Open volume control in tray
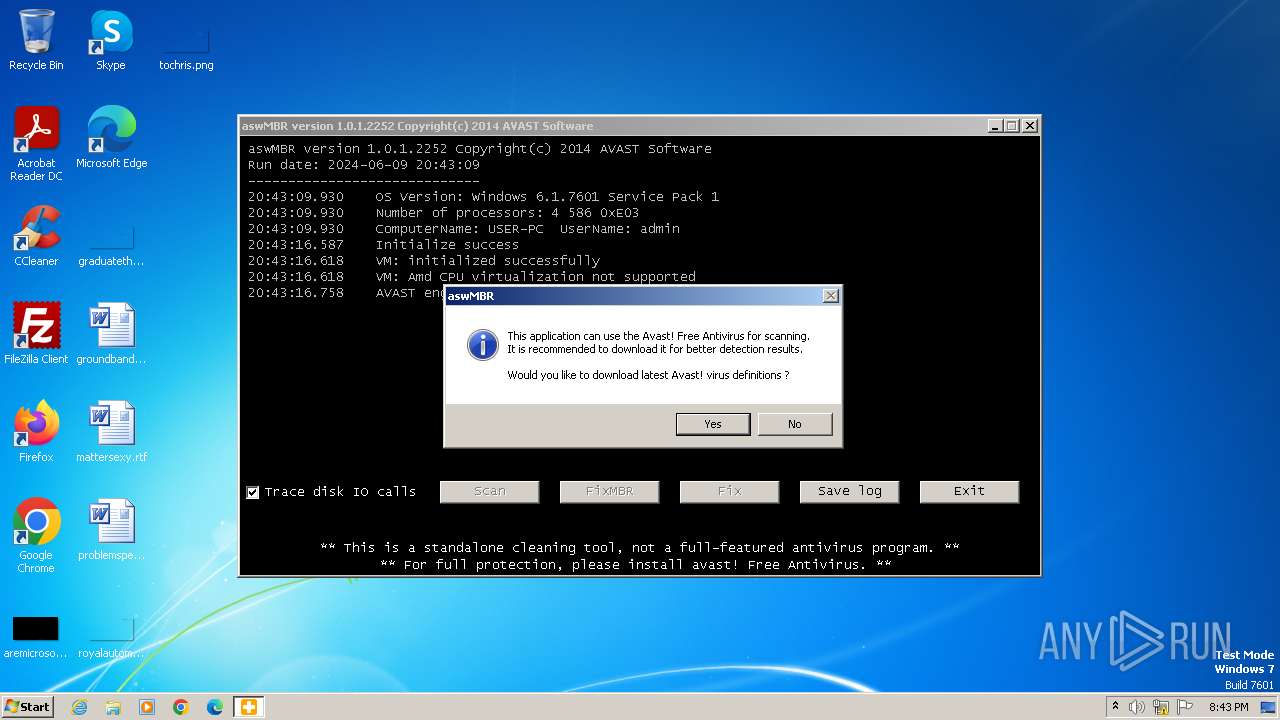Screen dimensions: 1280x720 tap(1137, 707)
